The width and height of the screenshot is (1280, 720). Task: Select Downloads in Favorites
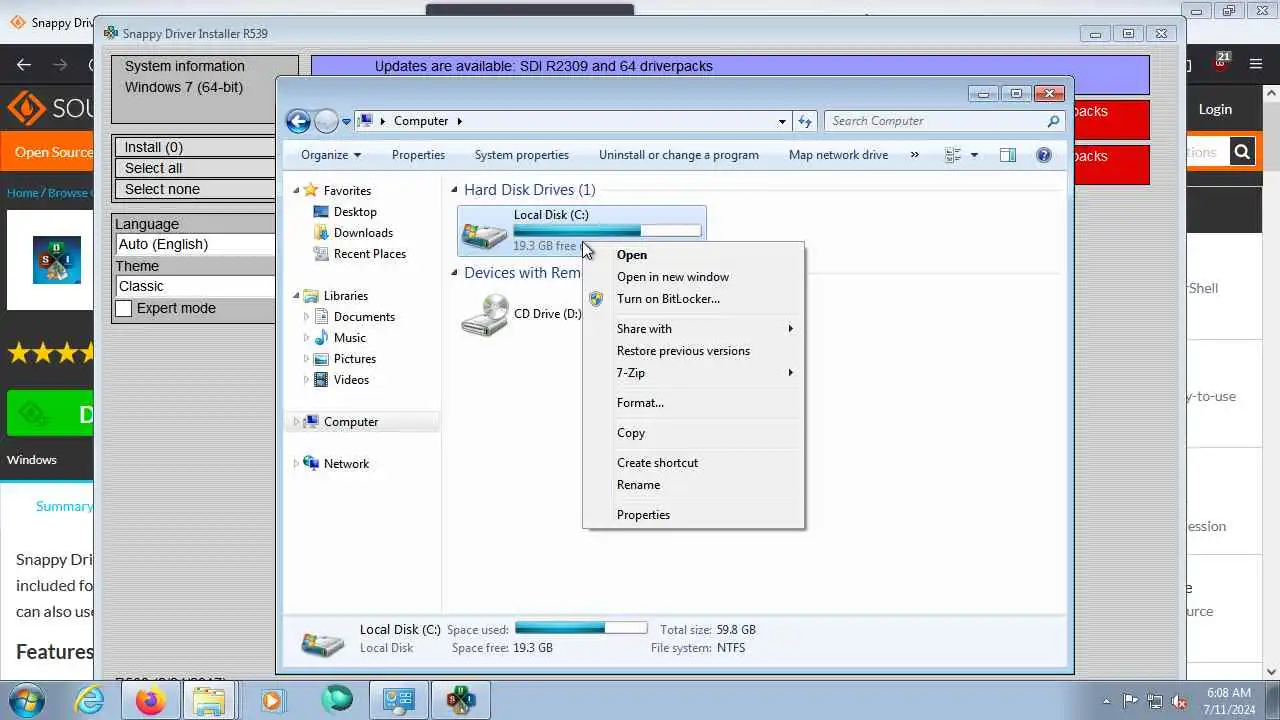363,233
